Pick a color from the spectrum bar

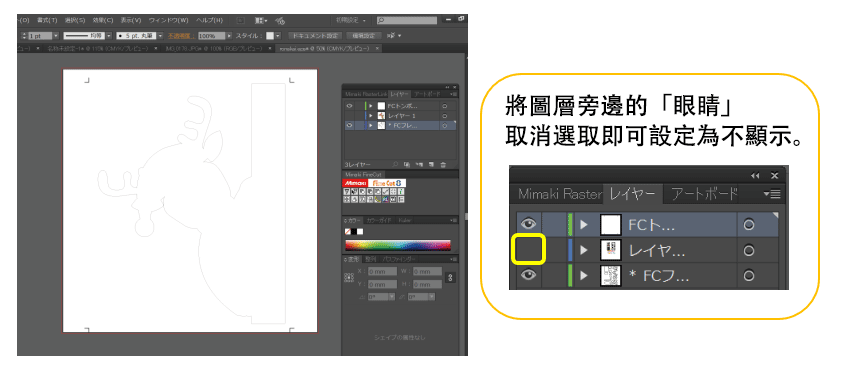coord(398,245)
